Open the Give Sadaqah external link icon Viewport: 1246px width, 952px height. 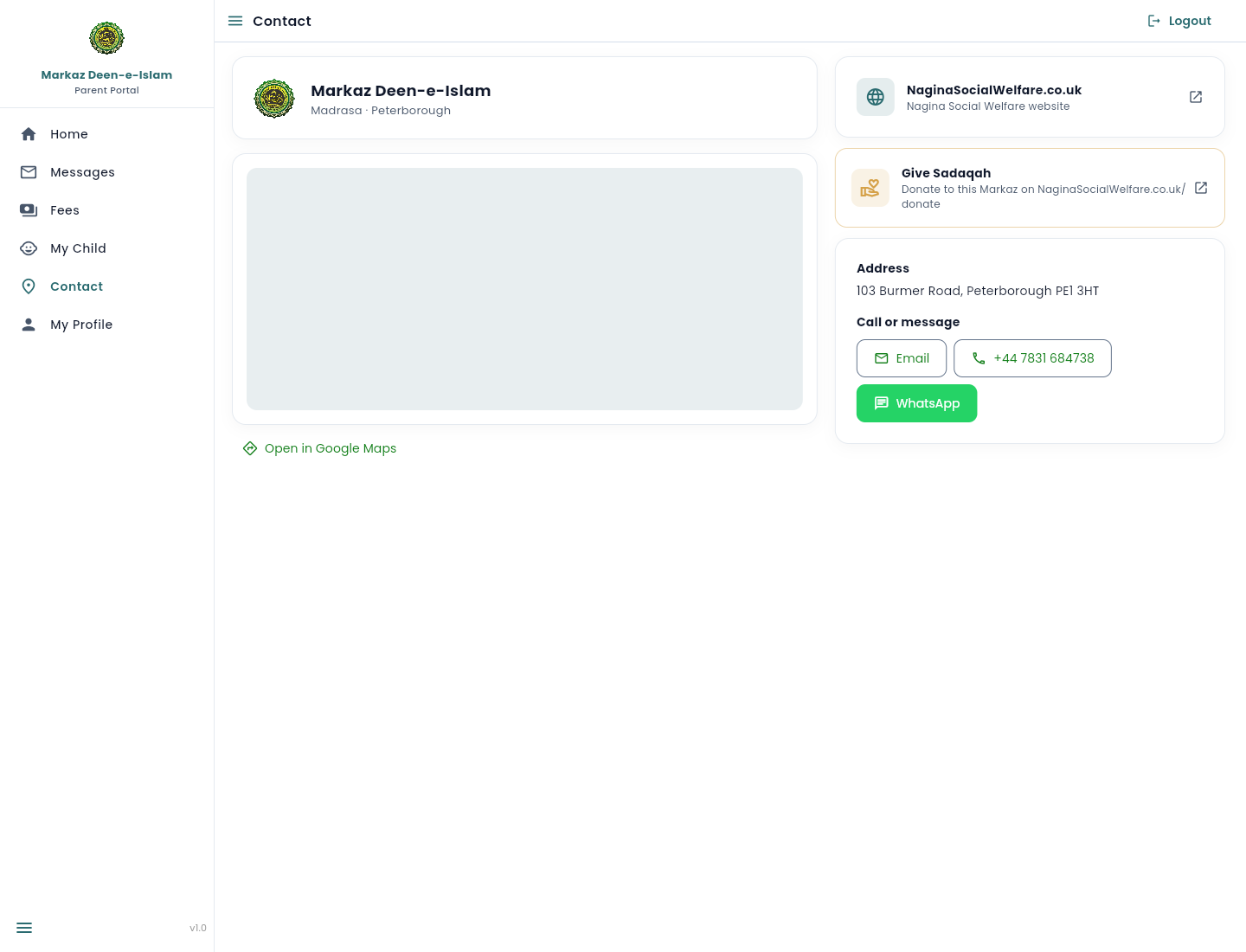[1201, 188]
